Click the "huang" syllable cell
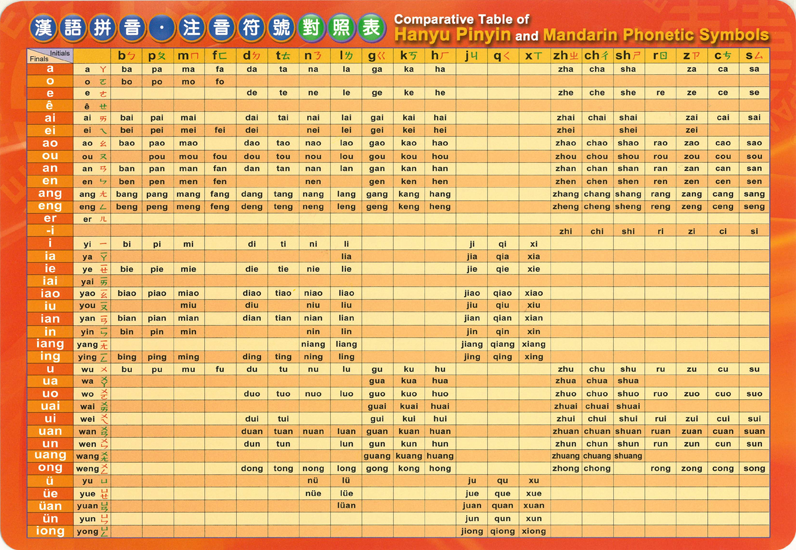 coord(440,456)
